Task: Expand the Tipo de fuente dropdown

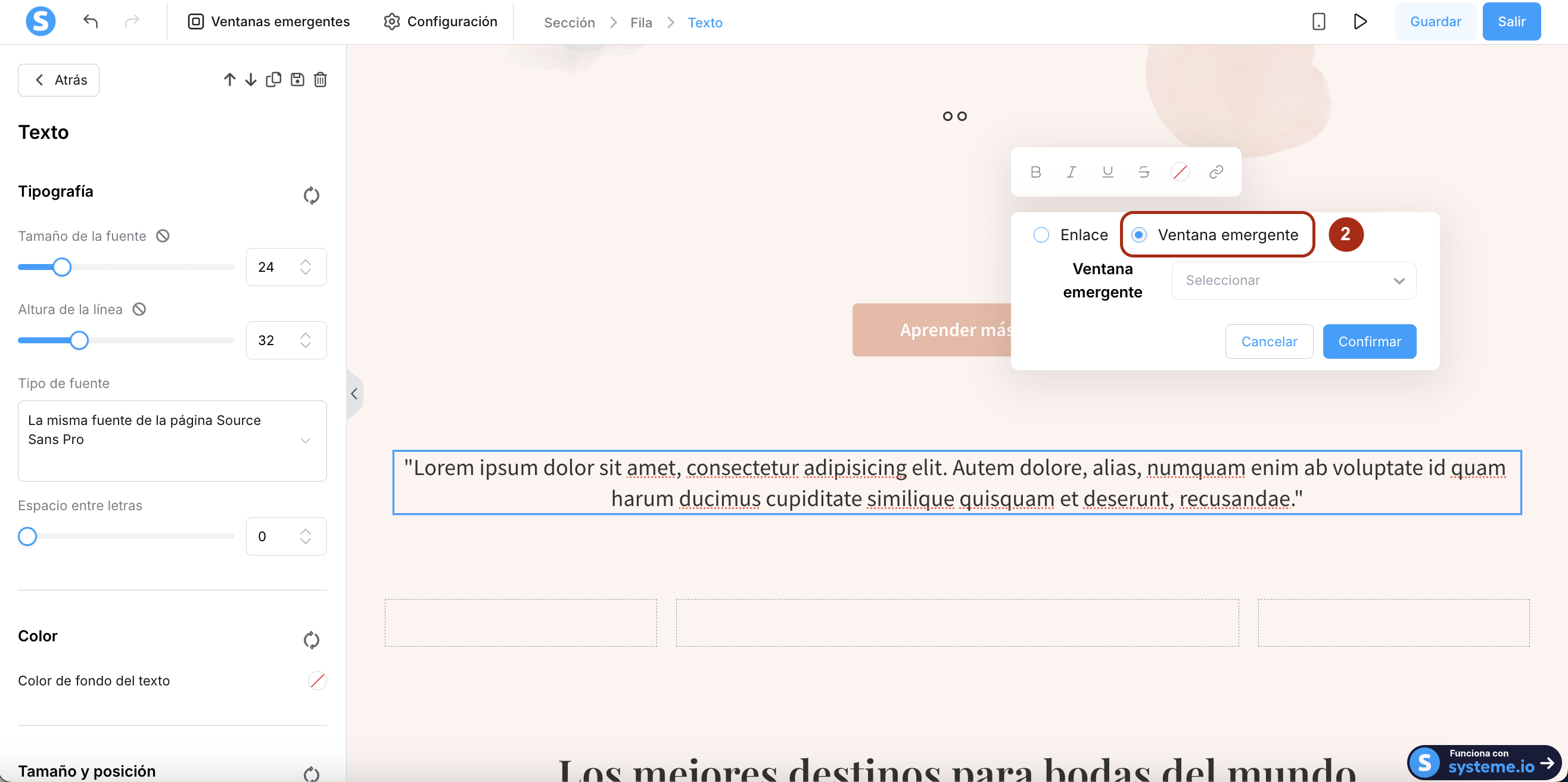Action: pos(172,440)
